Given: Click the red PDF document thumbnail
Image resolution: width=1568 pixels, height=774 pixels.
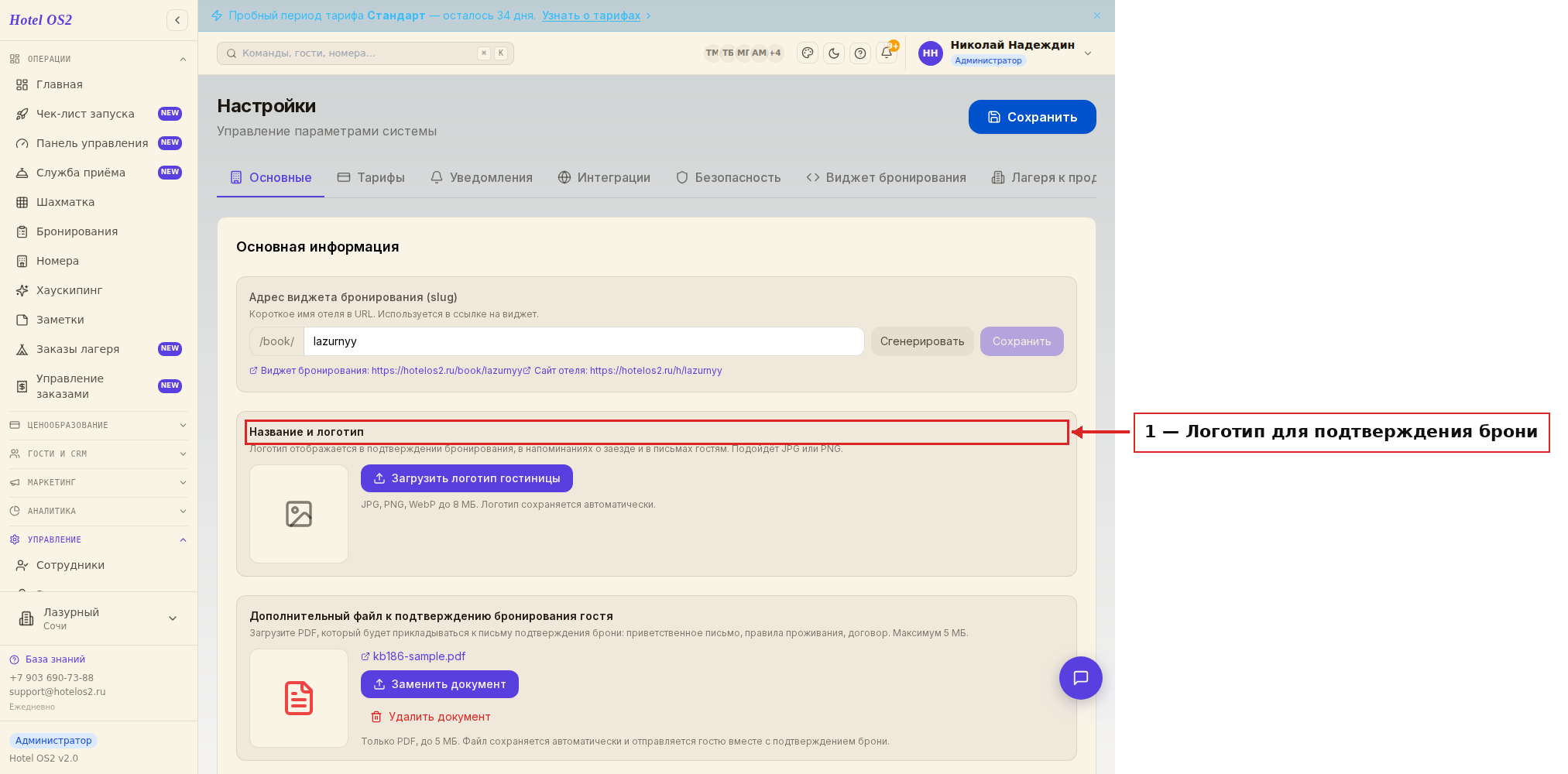Looking at the screenshot, I should (x=299, y=698).
